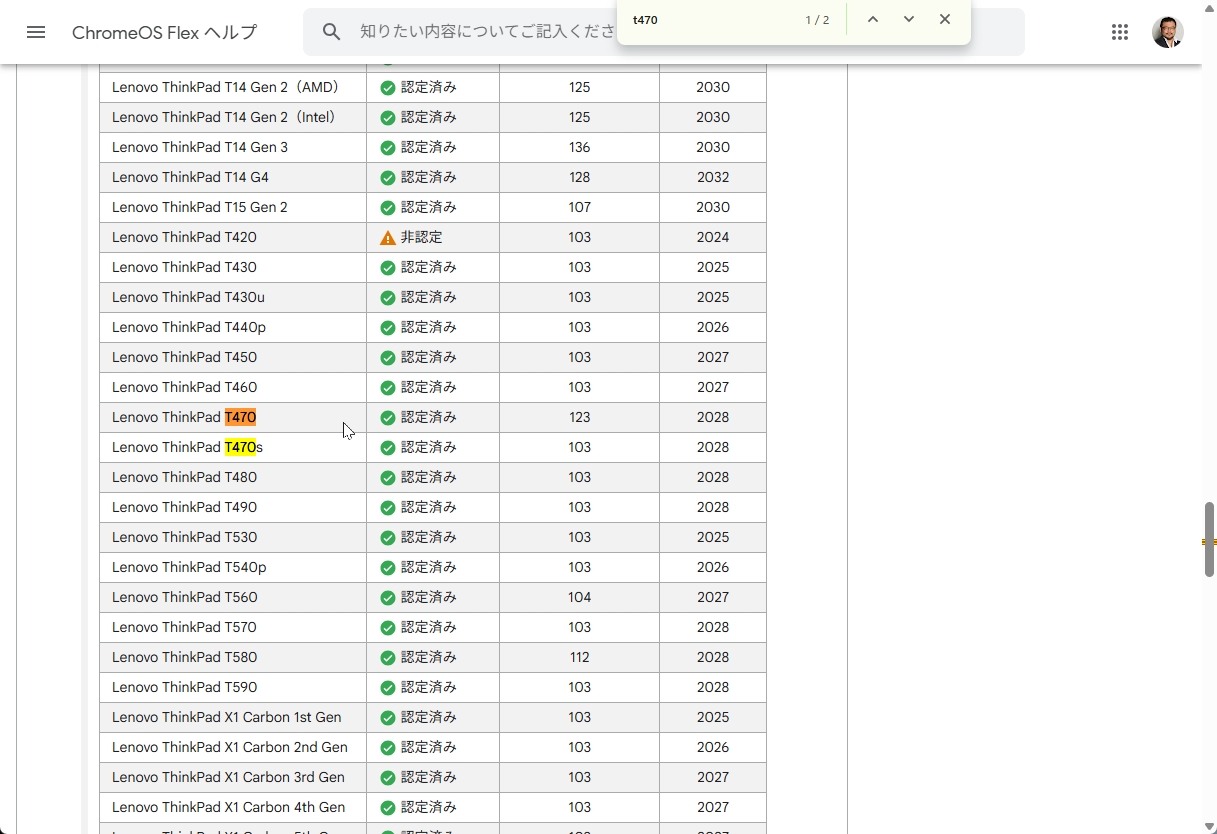
Task: Open the account profile avatar
Action: 1168,32
